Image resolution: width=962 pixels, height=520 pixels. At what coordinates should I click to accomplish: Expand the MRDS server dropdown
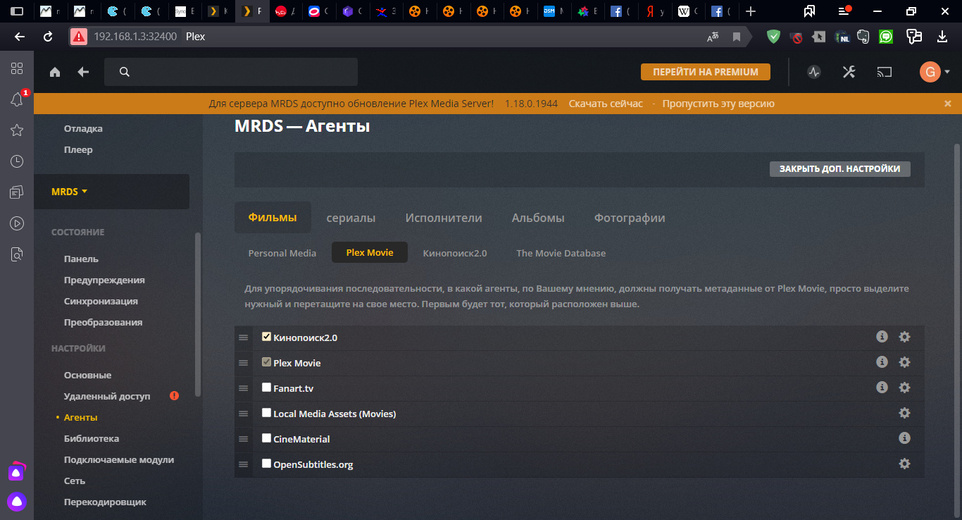tap(69, 191)
